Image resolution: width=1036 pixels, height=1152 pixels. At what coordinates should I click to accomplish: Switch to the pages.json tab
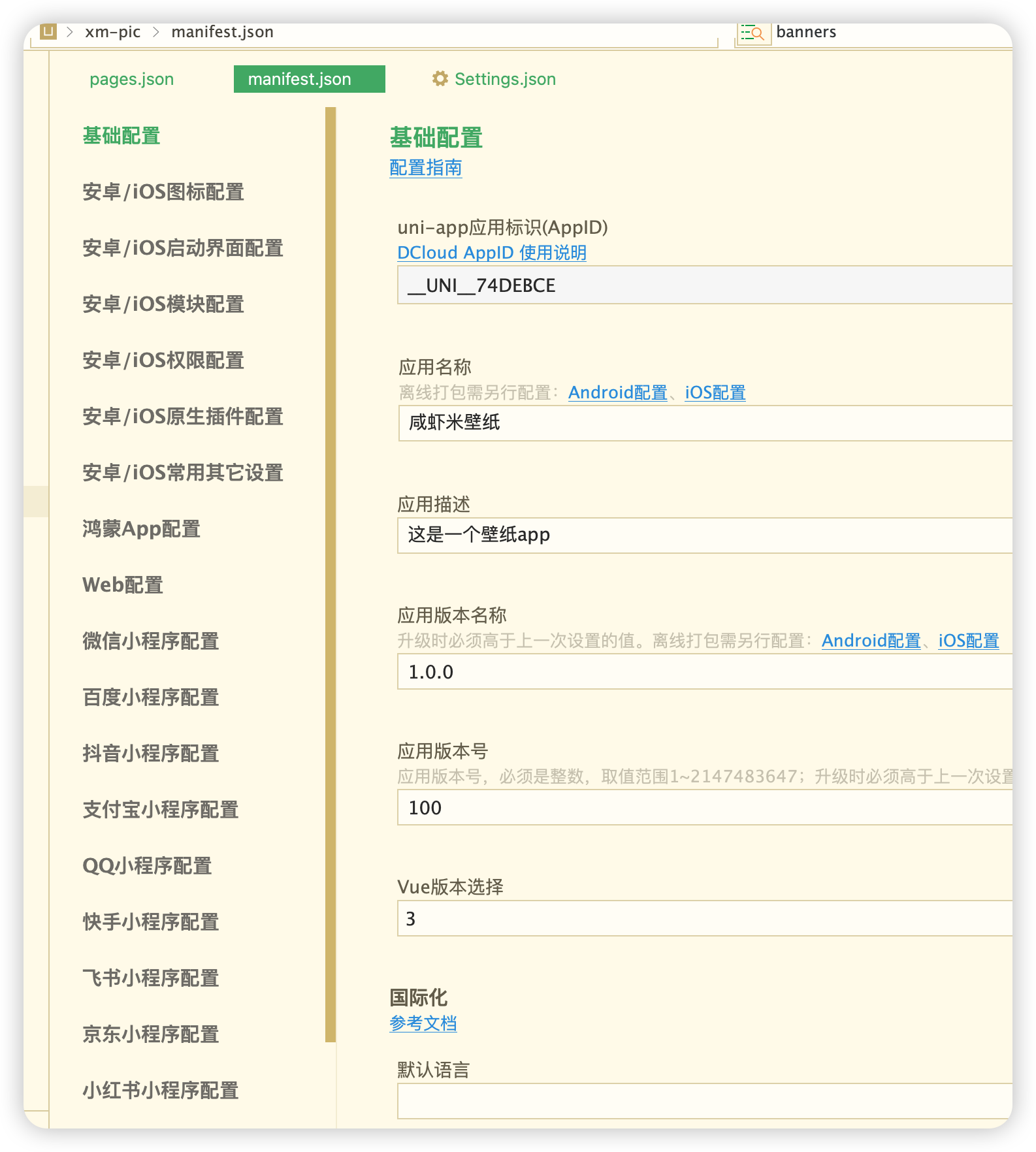point(131,79)
